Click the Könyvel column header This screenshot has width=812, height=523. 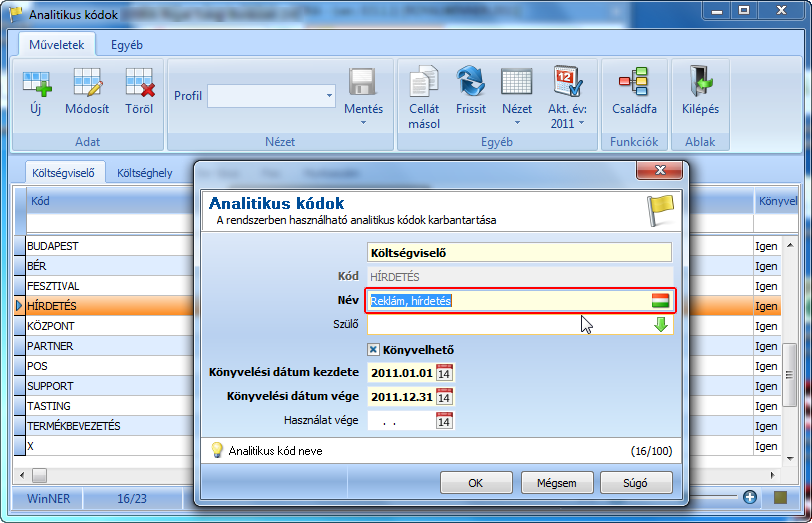tap(777, 201)
